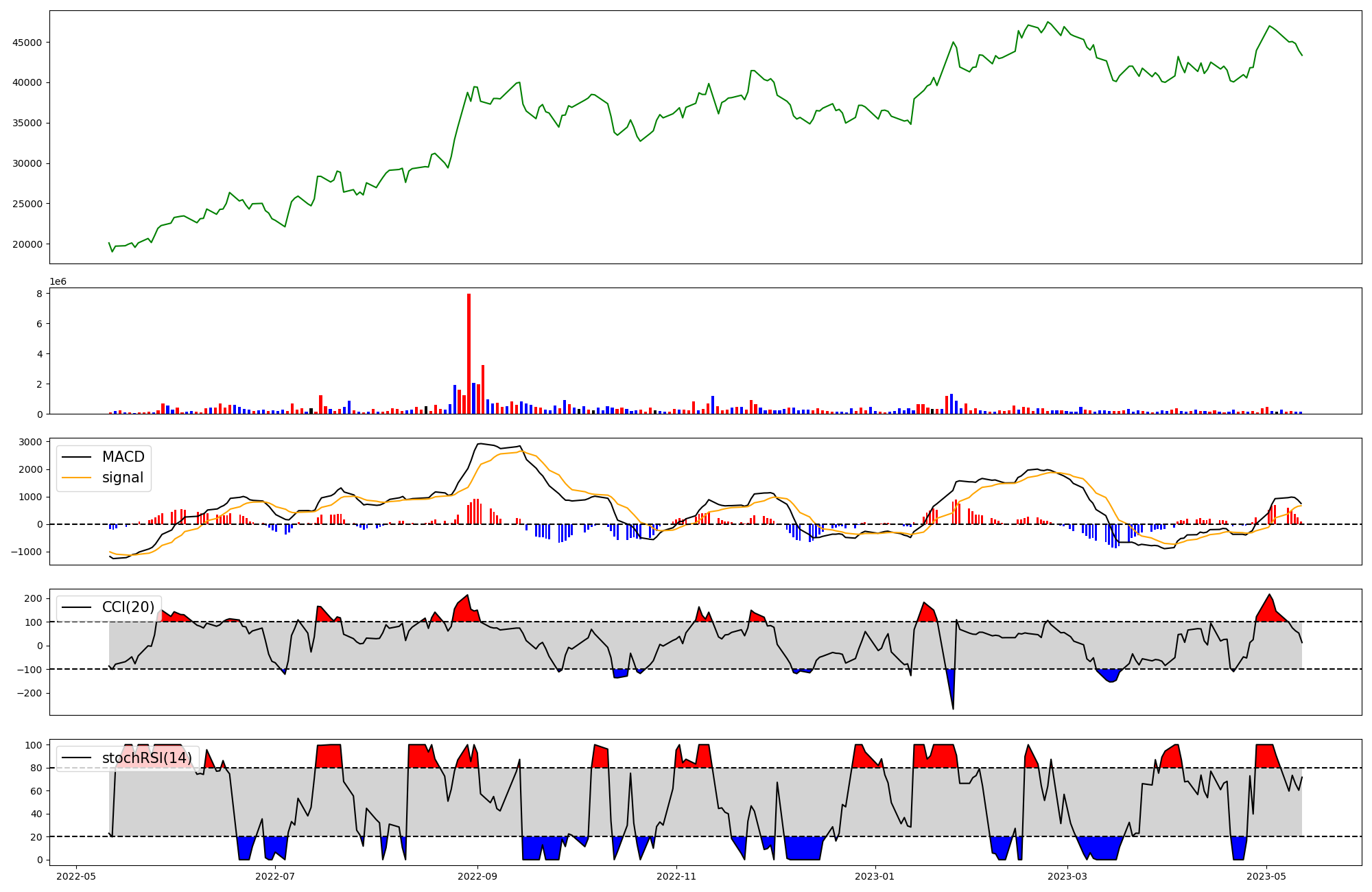Image resolution: width=1372 pixels, height=892 pixels.
Task: Click the tallest red volume spike bar
Action: tap(469, 353)
